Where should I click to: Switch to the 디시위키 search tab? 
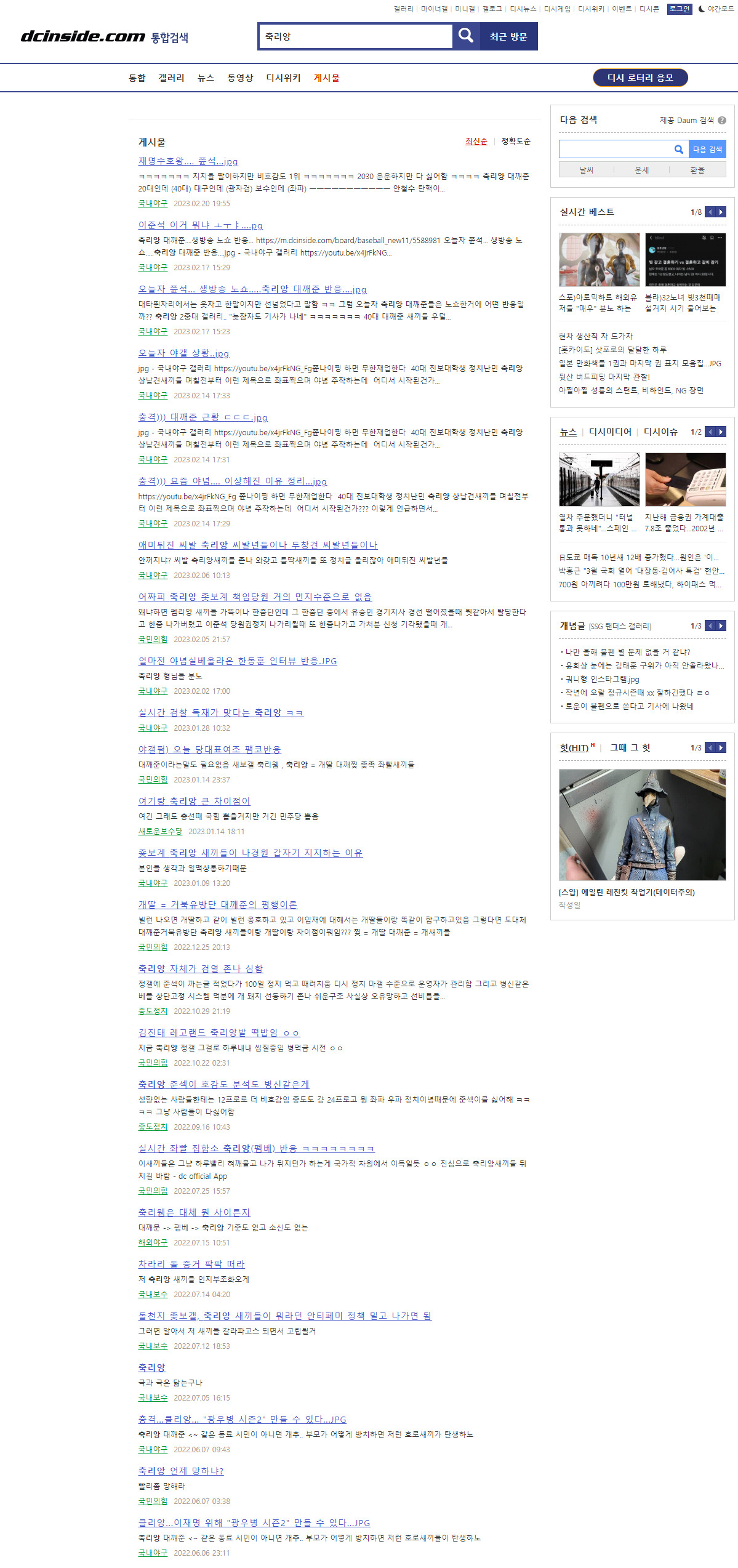(x=283, y=78)
